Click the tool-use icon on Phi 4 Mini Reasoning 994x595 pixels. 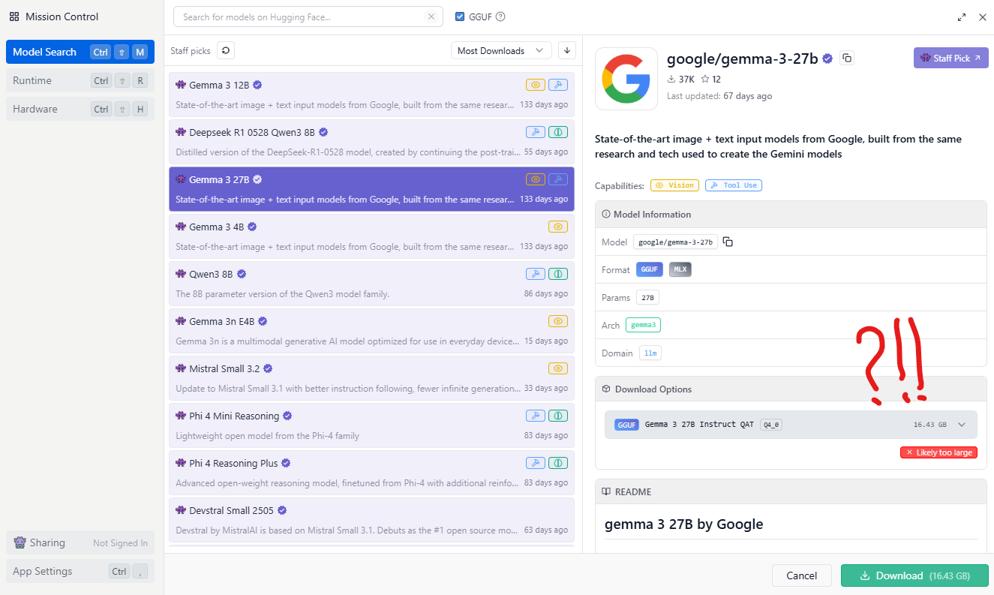(x=535, y=416)
